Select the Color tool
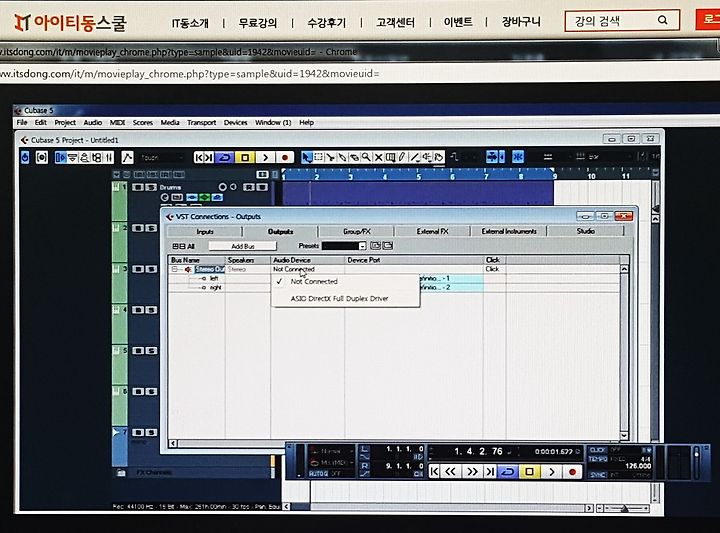The width and height of the screenshot is (720, 533). pyautogui.click(x=439, y=157)
